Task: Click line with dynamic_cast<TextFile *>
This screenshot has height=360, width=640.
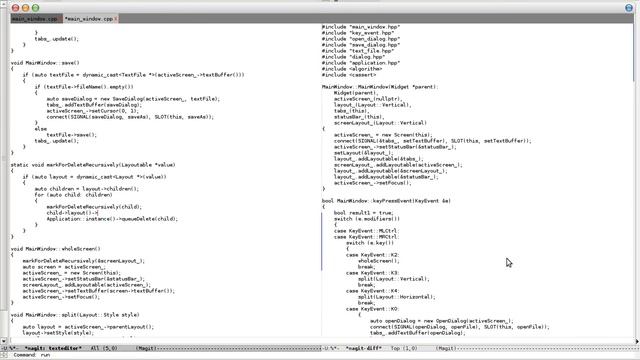Action: point(133,75)
